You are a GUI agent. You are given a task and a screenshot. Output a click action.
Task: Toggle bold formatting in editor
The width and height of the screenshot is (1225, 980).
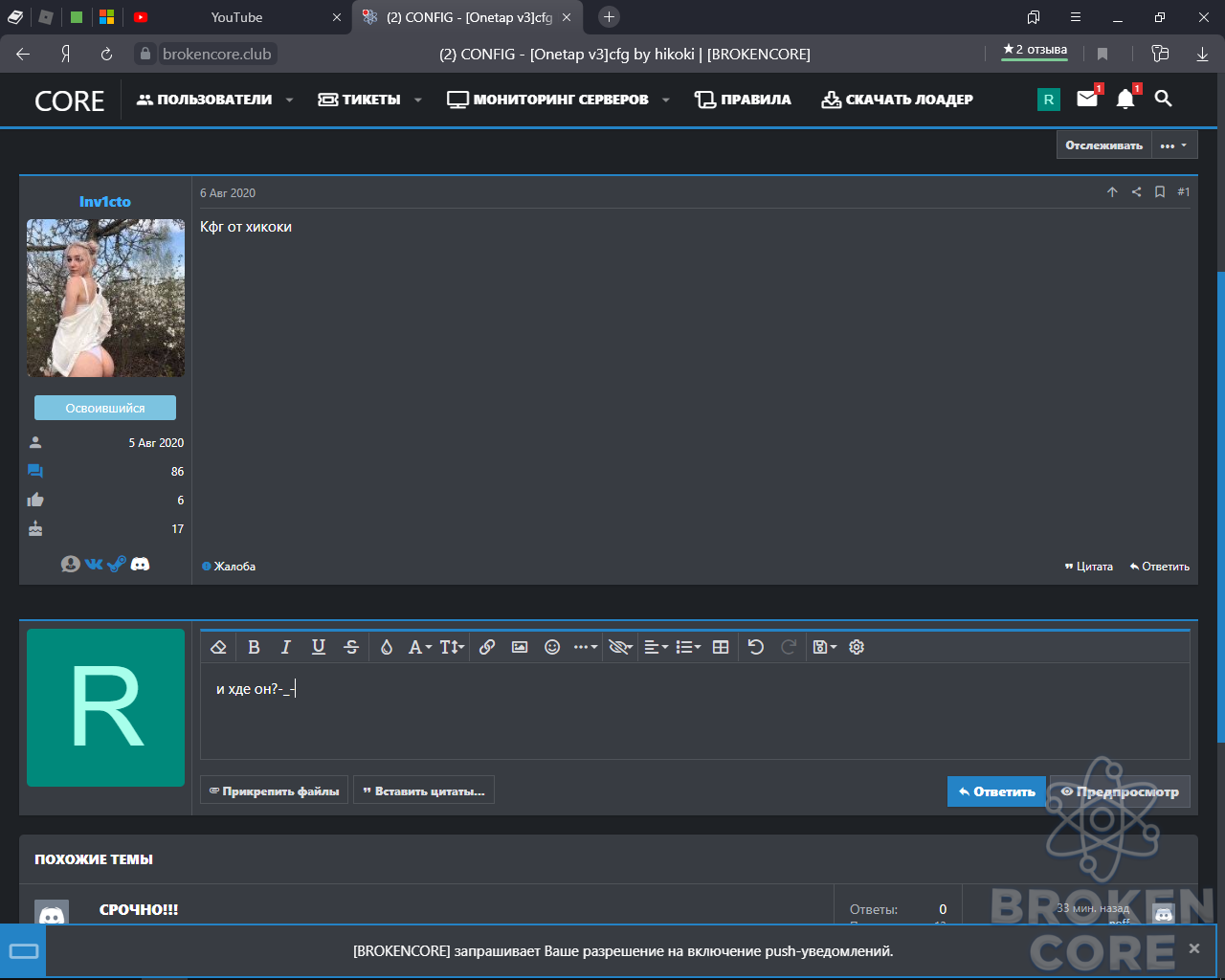(254, 647)
